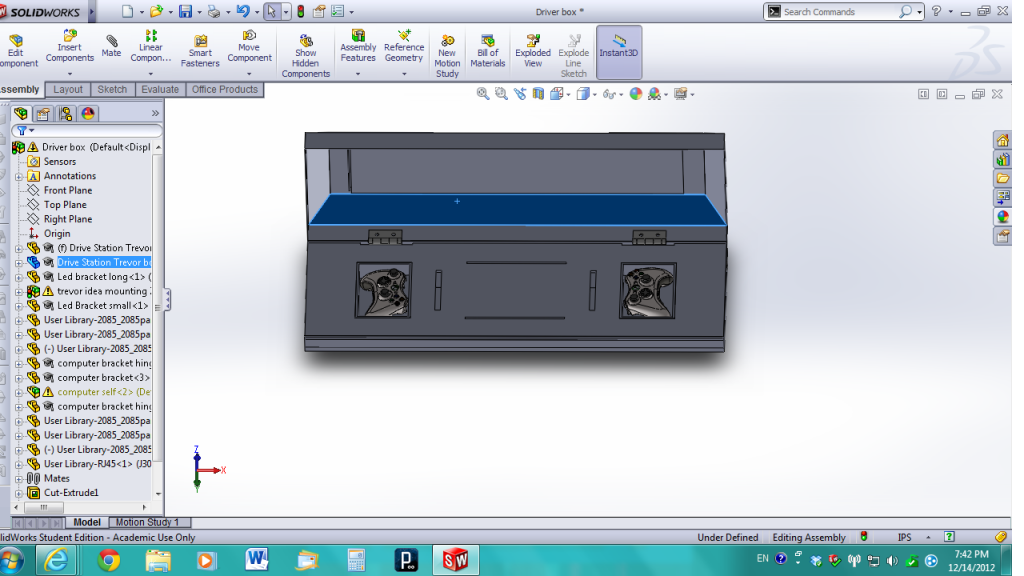This screenshot has height=576, width=1024.
Task: Switch to the Layout tab
Action: (68, 89)
